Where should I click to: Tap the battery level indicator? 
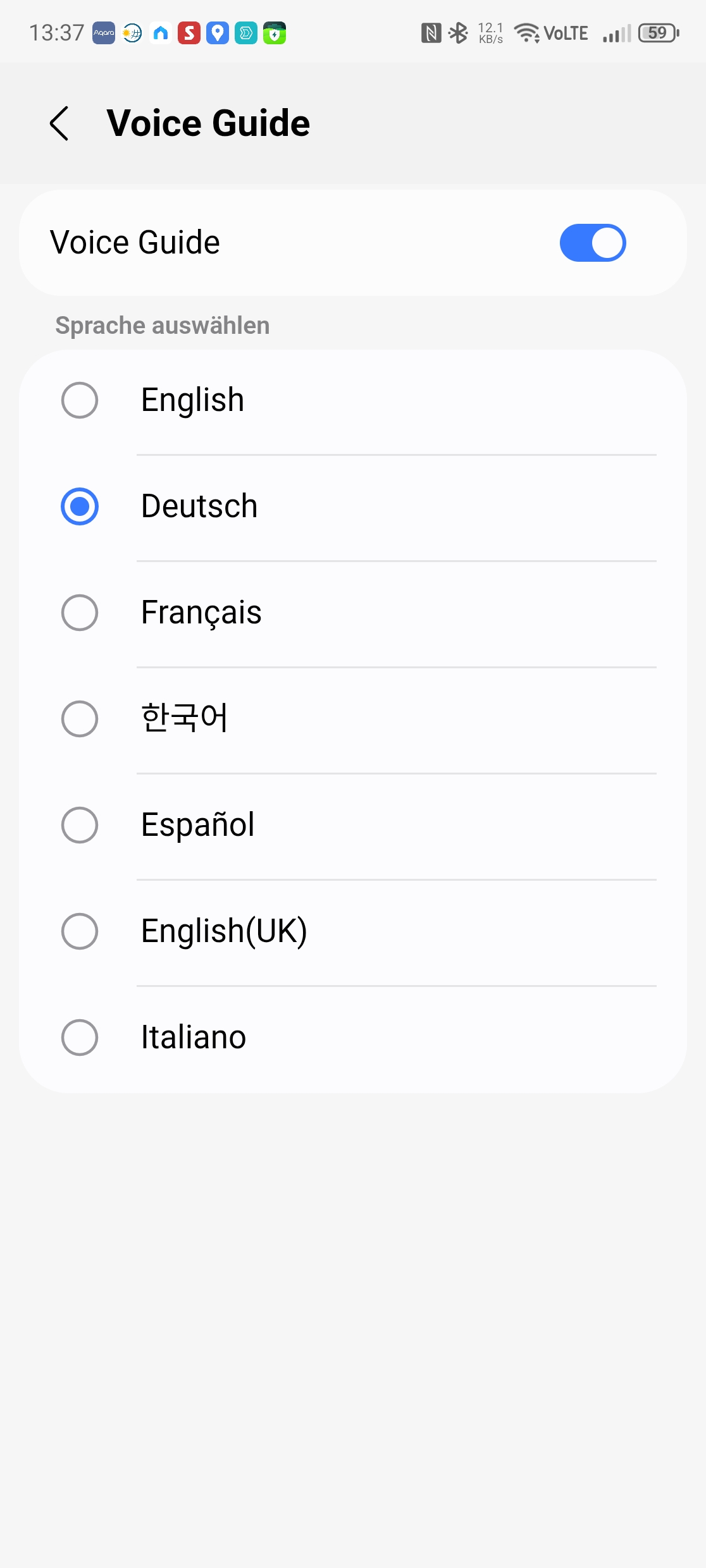pos(658,33)
